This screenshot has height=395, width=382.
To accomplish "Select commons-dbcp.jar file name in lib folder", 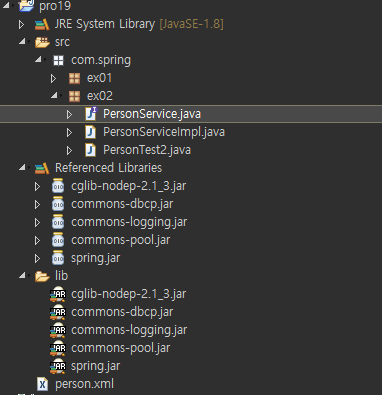I will pyautogui.click(x=122, y=312).
